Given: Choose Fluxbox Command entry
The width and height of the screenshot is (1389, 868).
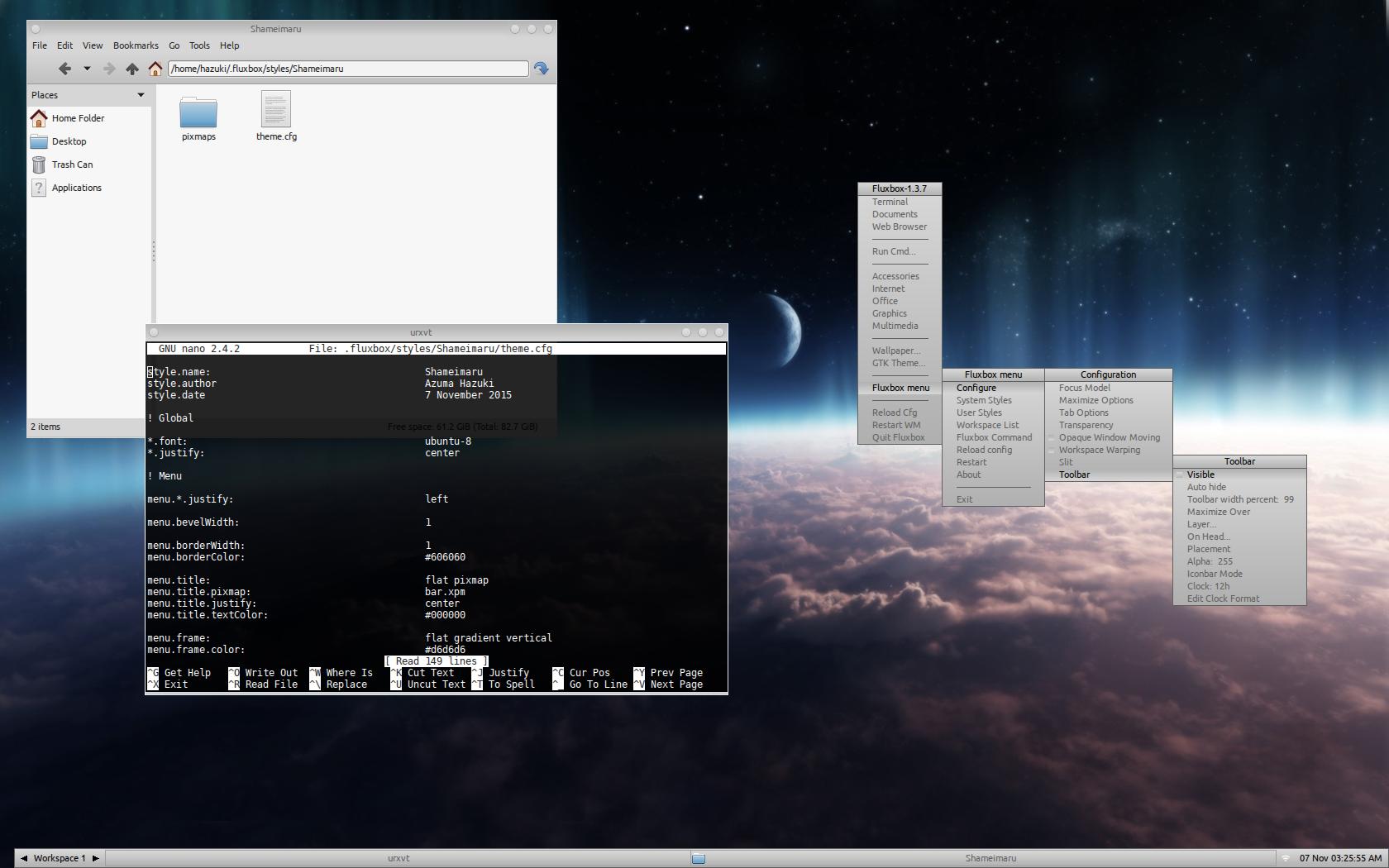Looking at the screenshot, I should tap(993, 437).
